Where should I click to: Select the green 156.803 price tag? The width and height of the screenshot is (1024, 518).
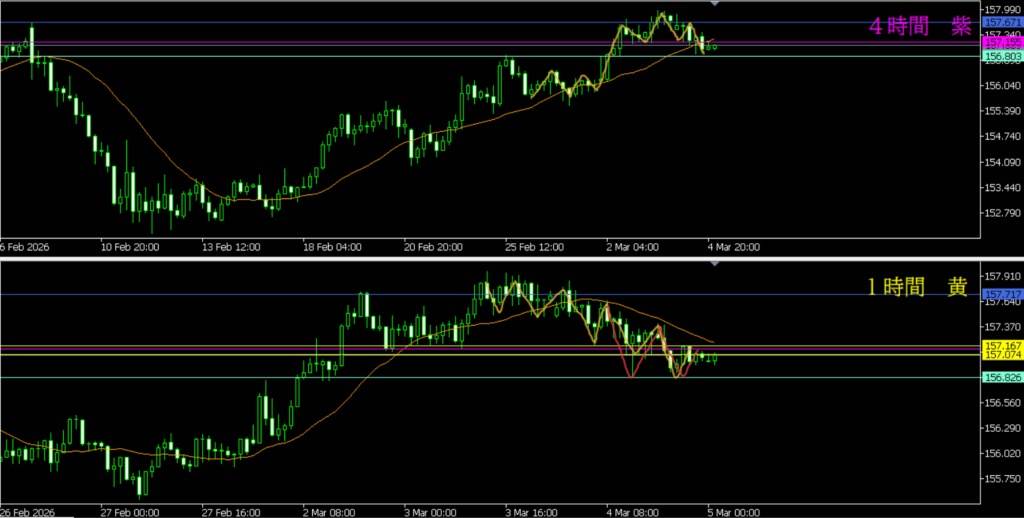click(x=1002, y=57)
